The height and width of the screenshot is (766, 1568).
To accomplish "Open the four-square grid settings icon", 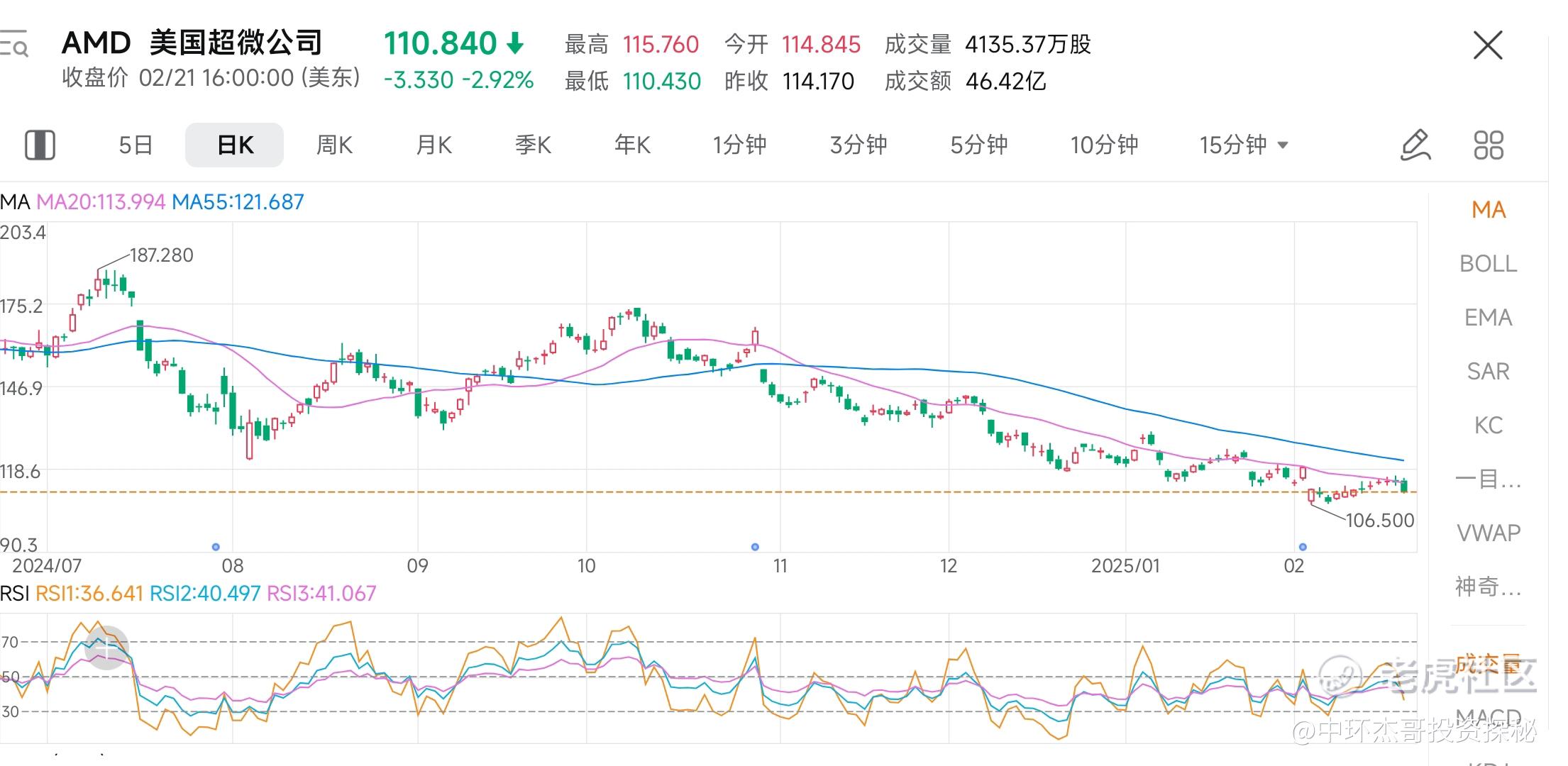I will point(1489,145).
